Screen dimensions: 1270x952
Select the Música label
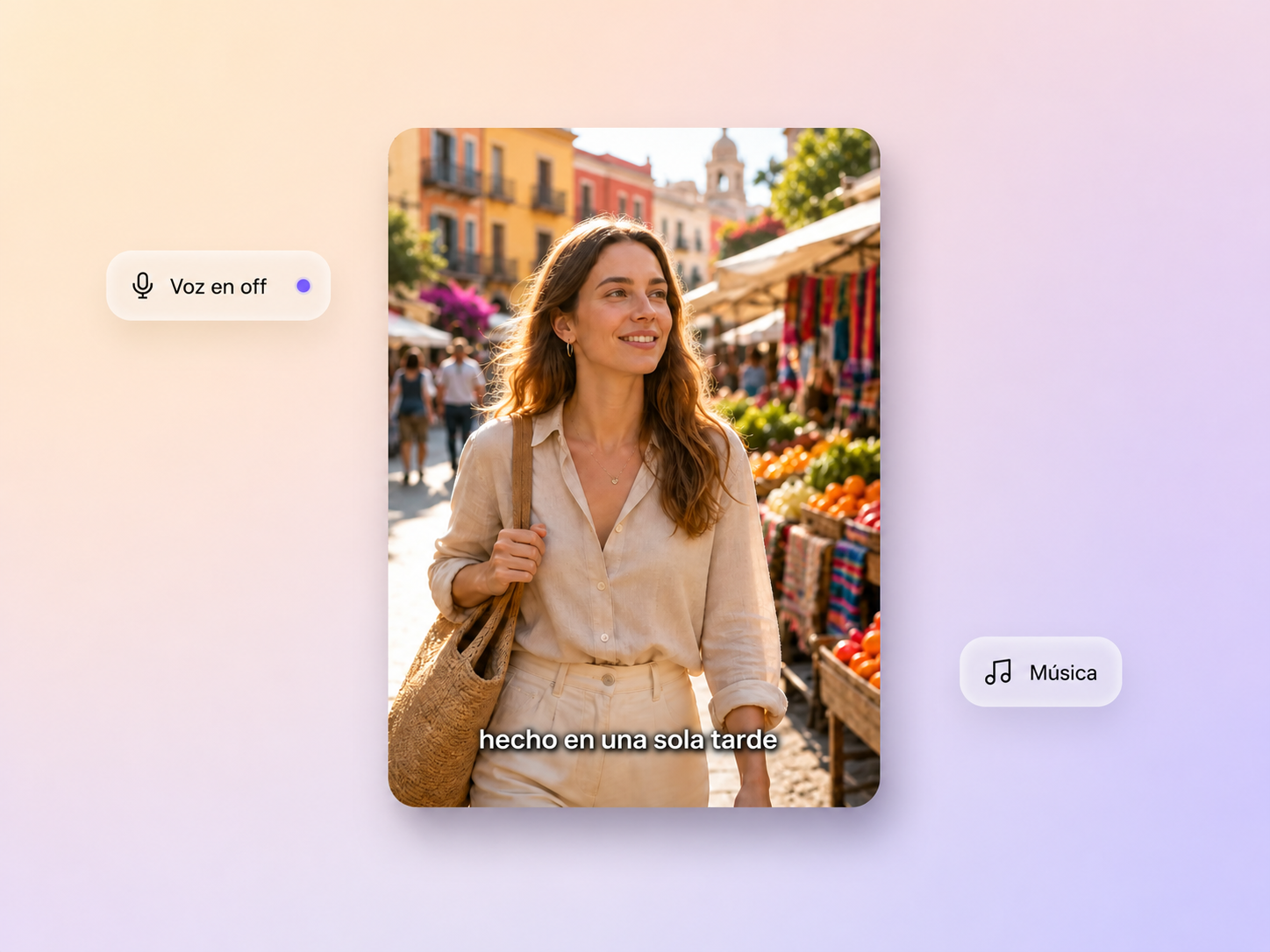point(1063,672)
